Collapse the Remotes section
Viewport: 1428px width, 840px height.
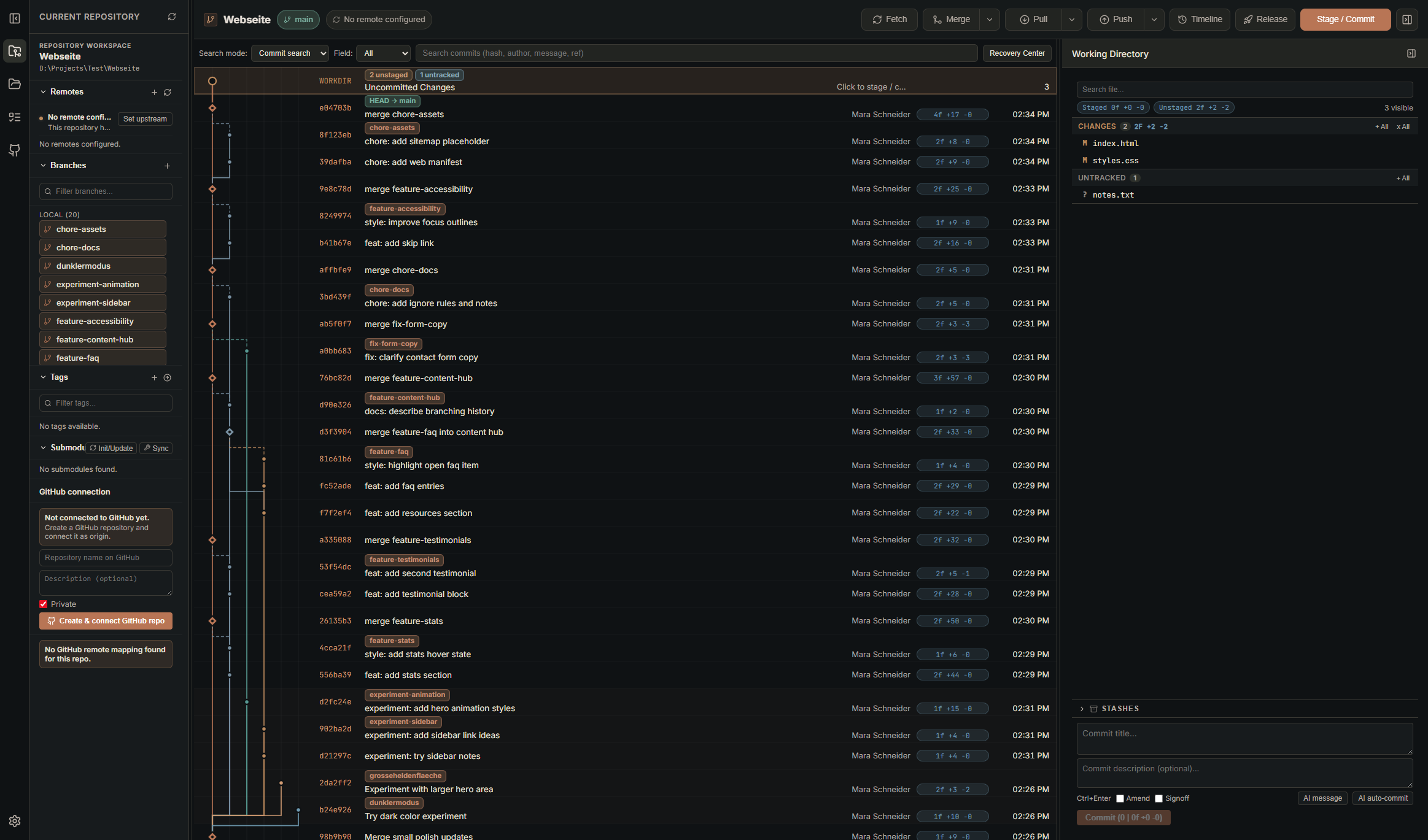43,92
